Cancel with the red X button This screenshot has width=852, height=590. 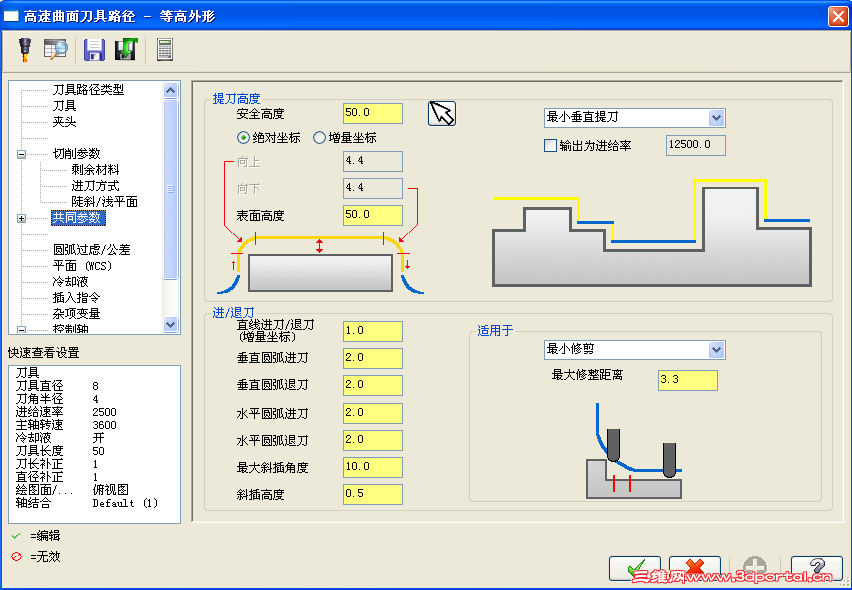[x=694, y=569]
